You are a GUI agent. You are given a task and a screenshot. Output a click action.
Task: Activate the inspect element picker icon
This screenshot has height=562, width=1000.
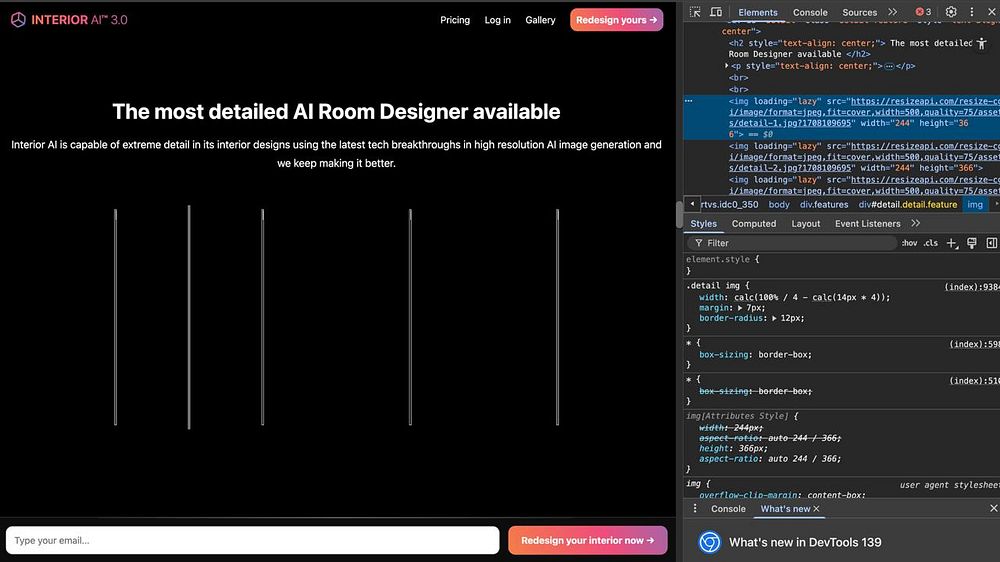(x=696, y=12)
